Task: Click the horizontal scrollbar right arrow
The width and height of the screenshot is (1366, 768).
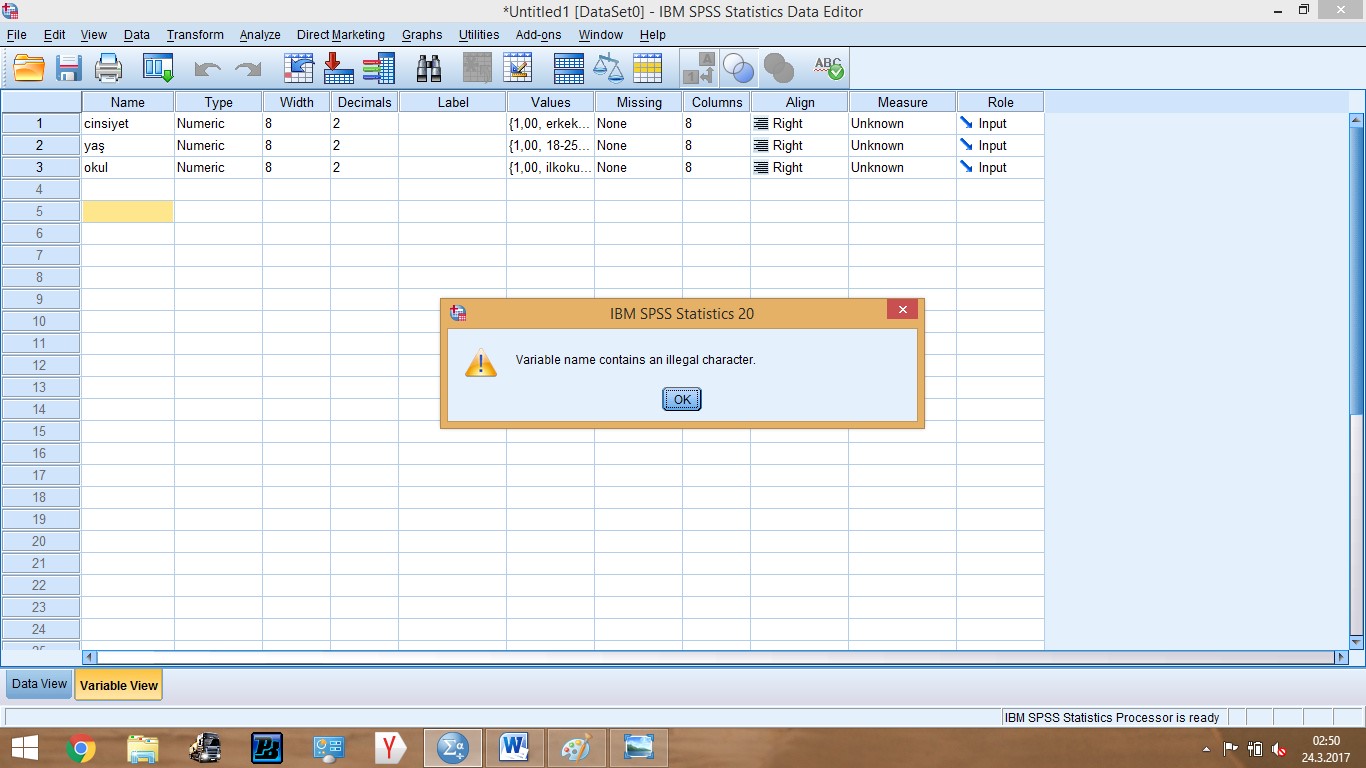Action: point(1341,657)
